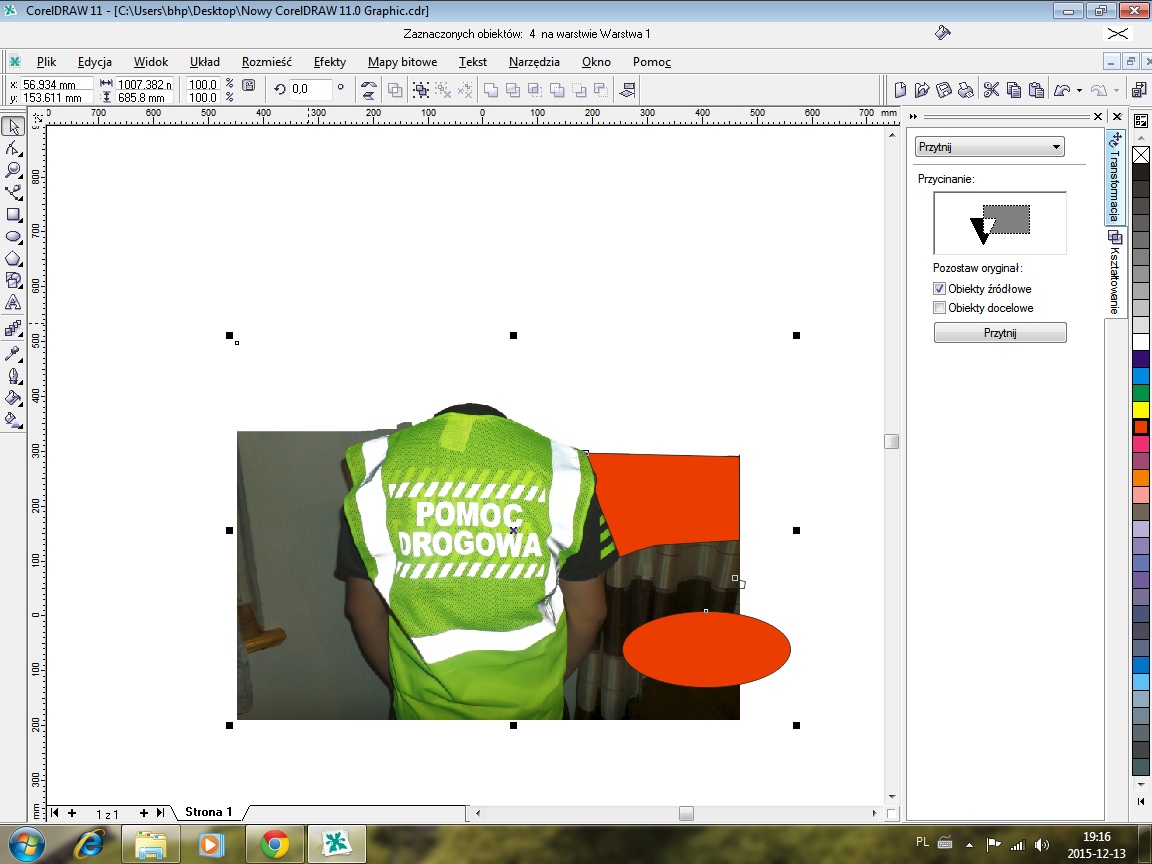Screen dimensions: 1152x864
Task: Switch to the Transformacja docker tab
Action: coord(1114,177)
